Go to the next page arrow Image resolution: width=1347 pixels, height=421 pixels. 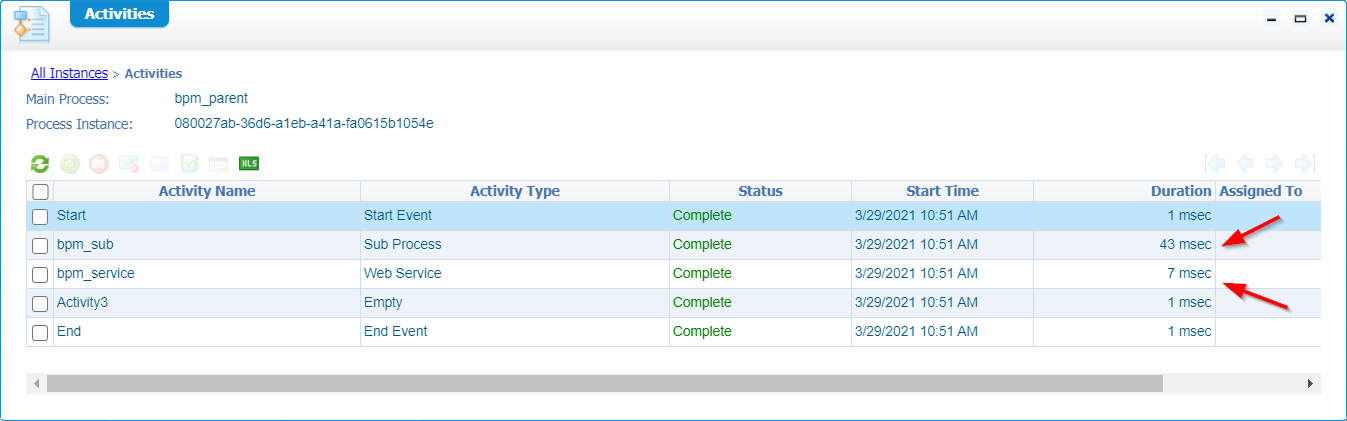point(1275,164)
